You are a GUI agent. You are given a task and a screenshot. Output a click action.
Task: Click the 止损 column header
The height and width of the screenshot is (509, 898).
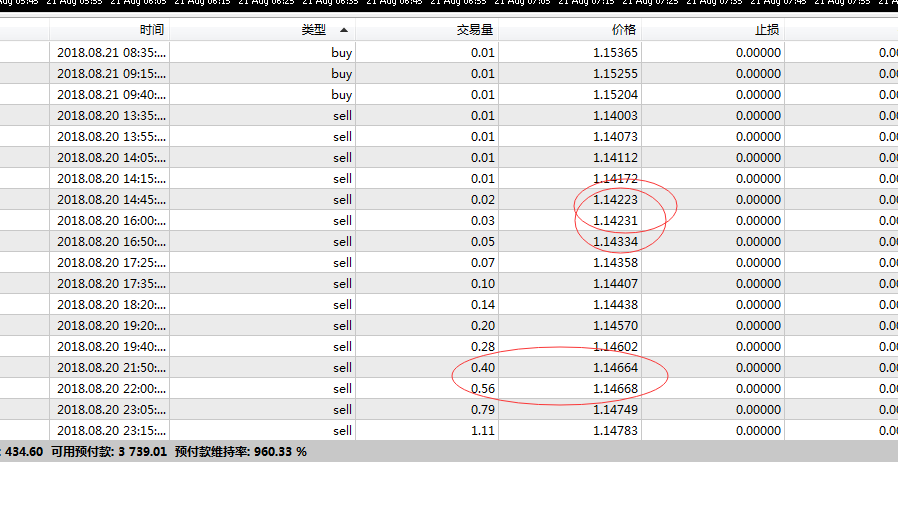713,30
